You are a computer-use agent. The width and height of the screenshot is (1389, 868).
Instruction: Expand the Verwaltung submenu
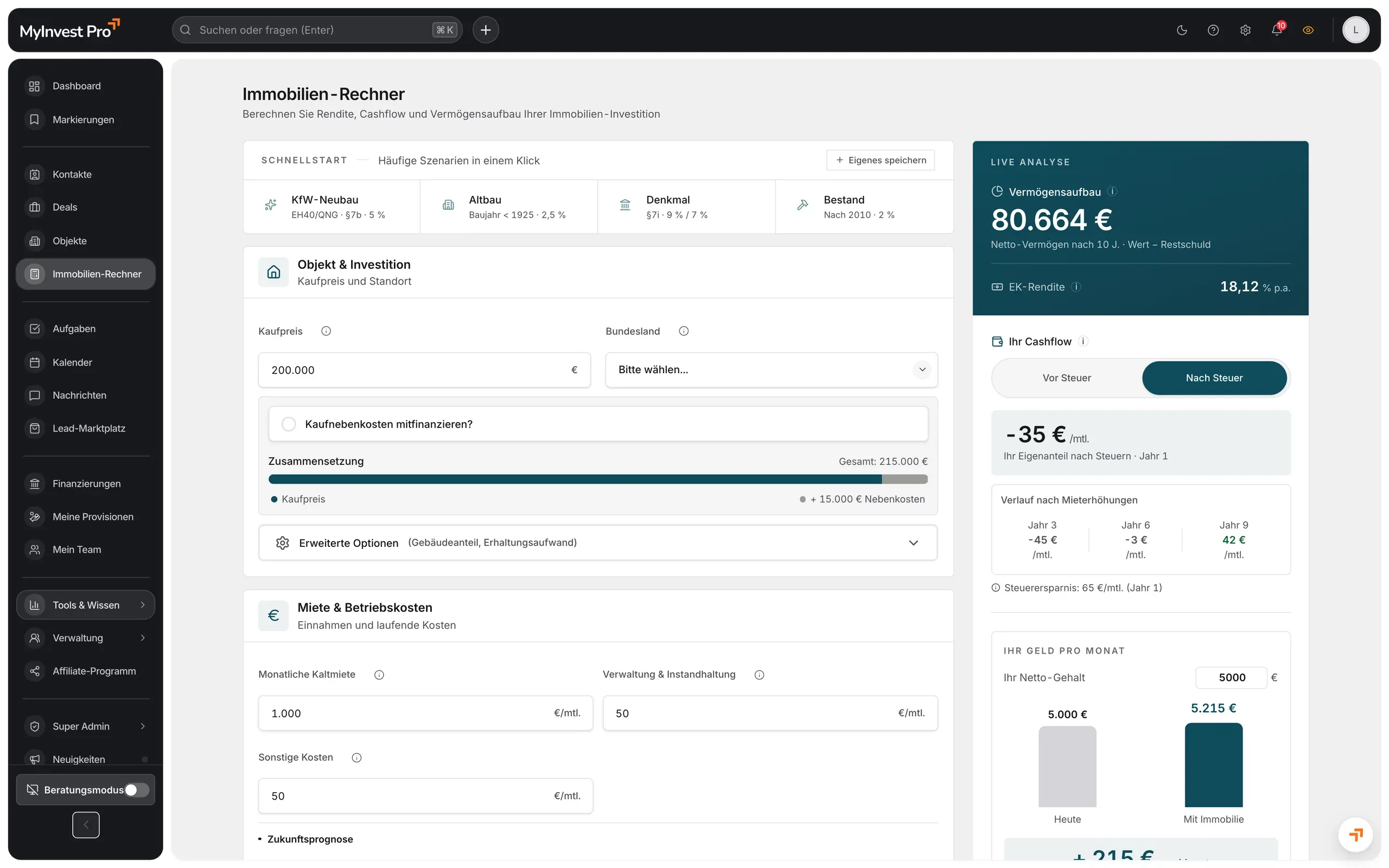[x=86, y=638]
